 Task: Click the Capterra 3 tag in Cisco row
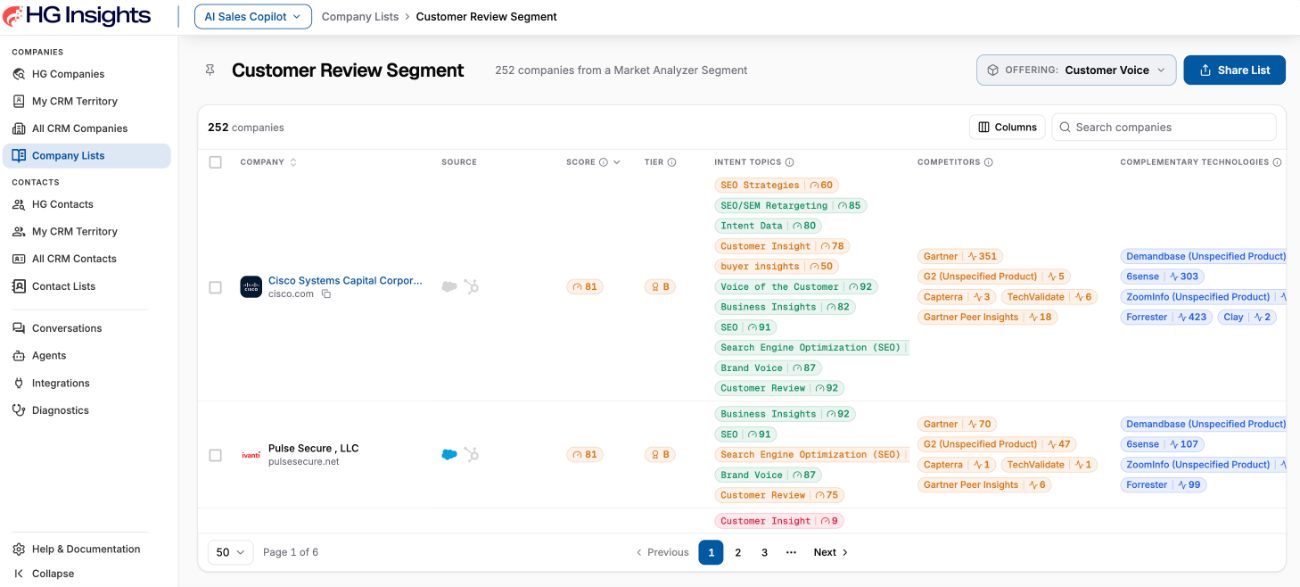click(957, 297)
